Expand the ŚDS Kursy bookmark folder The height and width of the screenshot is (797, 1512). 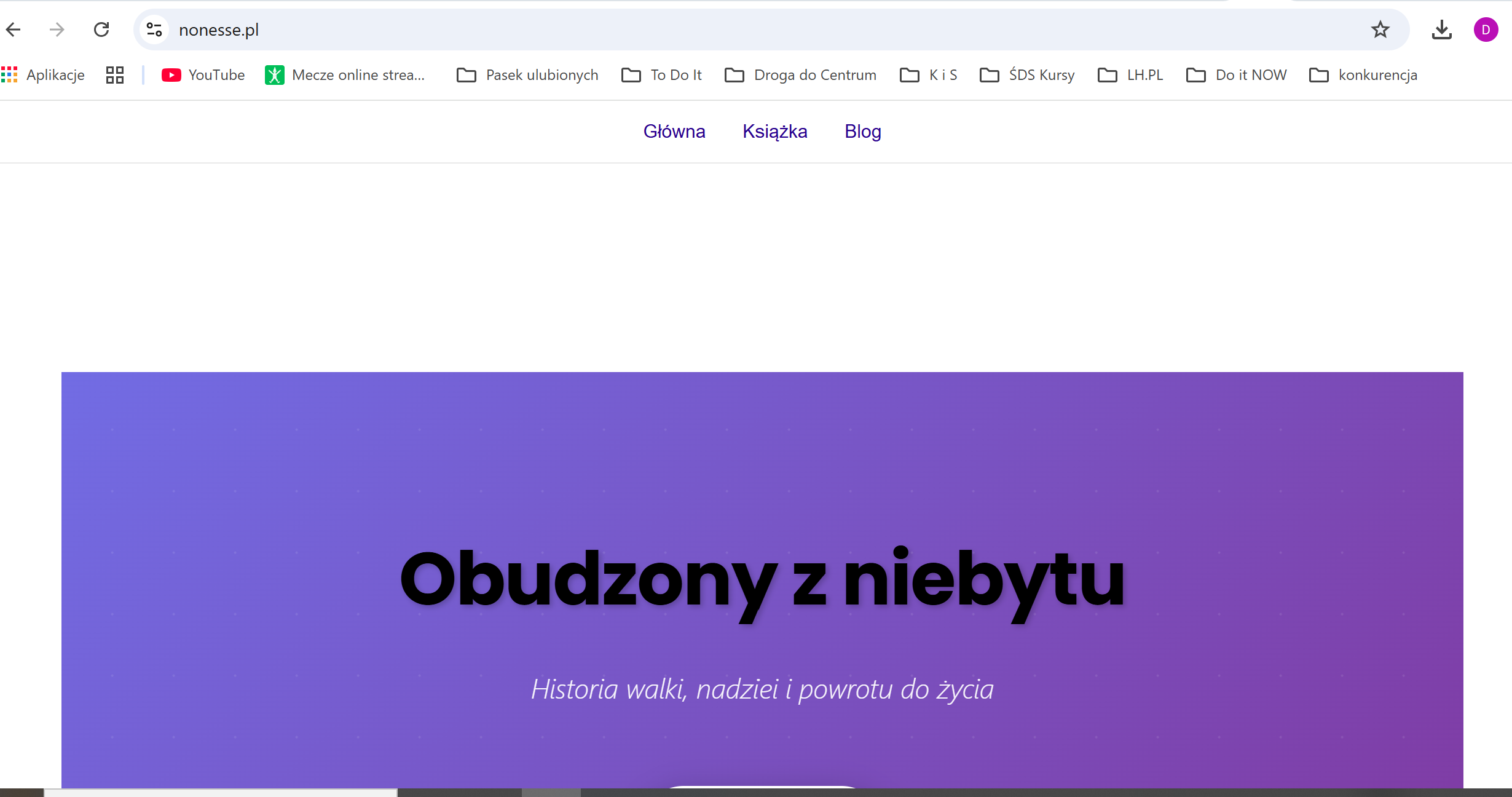click(x=1027, y=75)
